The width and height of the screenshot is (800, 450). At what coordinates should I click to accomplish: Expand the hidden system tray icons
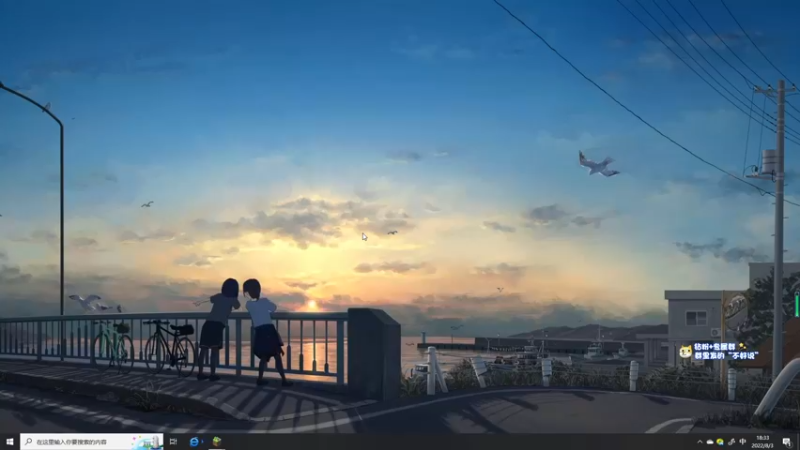tap(700, 442)
